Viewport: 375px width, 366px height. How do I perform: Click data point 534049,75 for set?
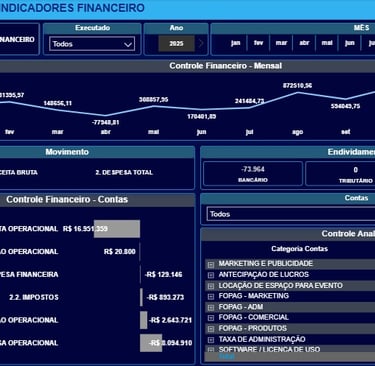(x=345, y=99)
